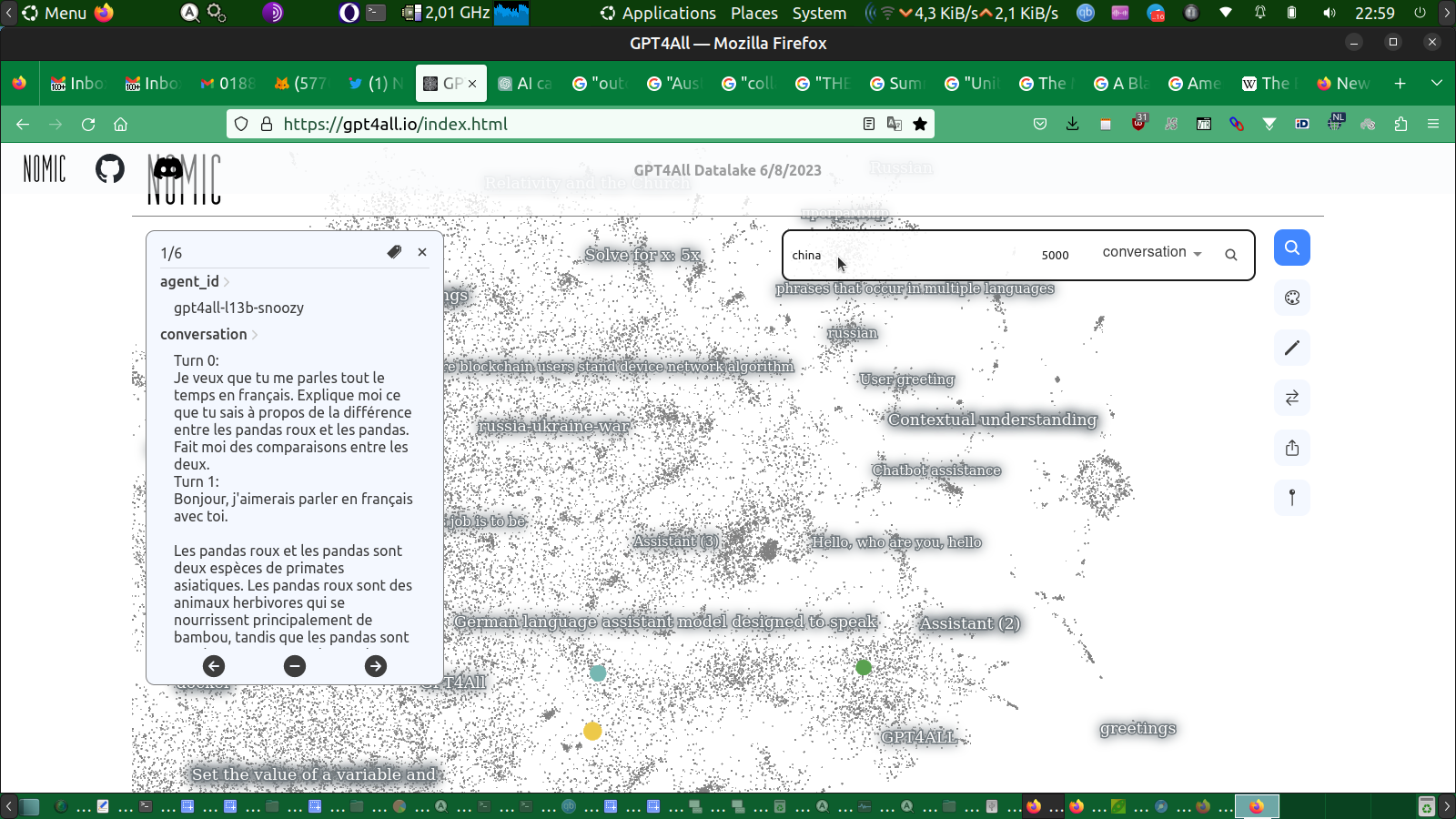
Task: Select the pencil annotation tool
Action: (x=1291, y=348)
